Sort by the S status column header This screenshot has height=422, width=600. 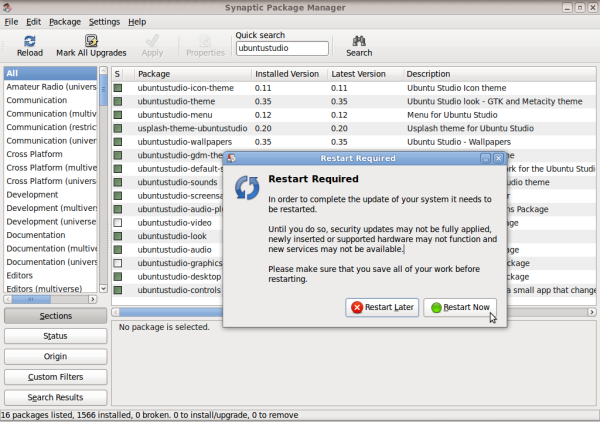click(118, 74)
